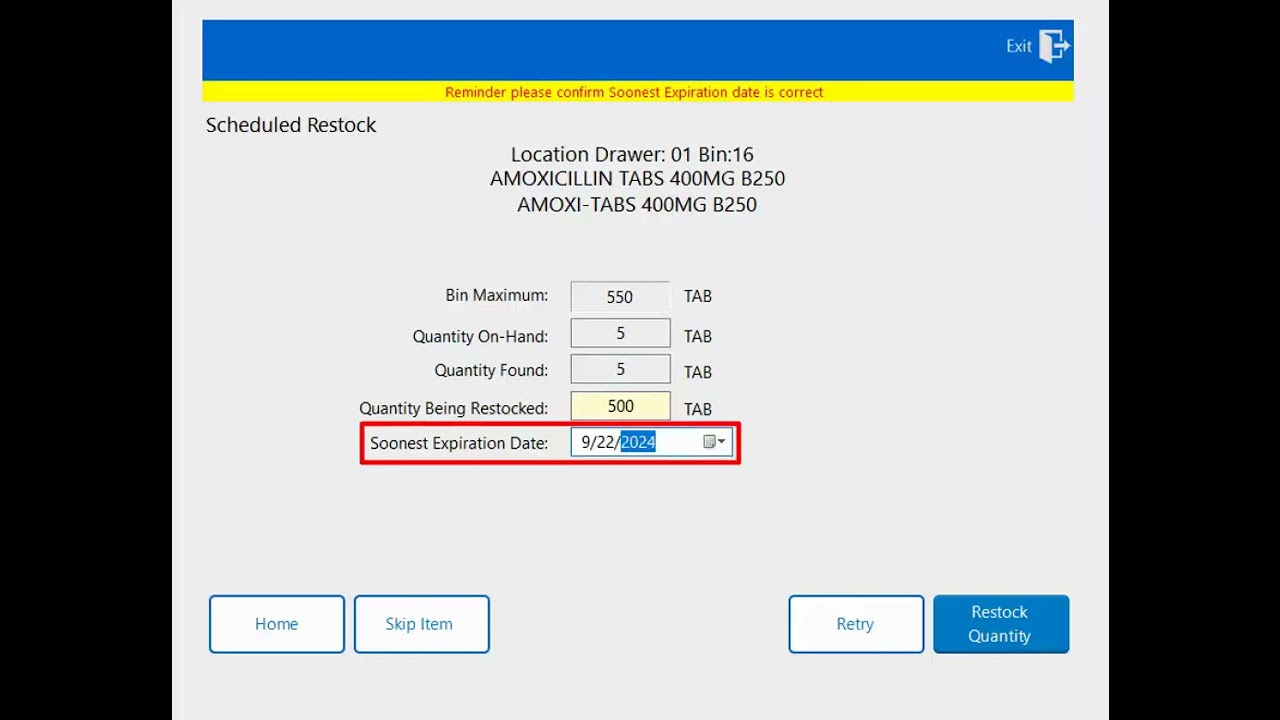
Task: Click TAB unit beside Bin Maximum
Action: (698, 296)
